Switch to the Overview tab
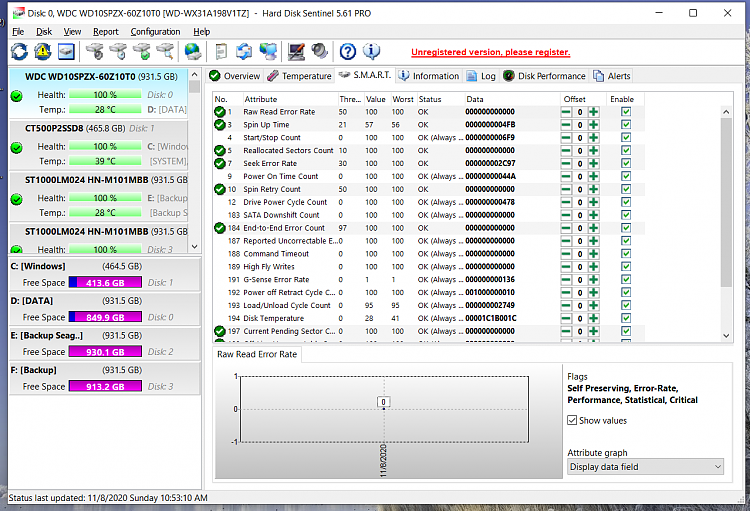 235,76
